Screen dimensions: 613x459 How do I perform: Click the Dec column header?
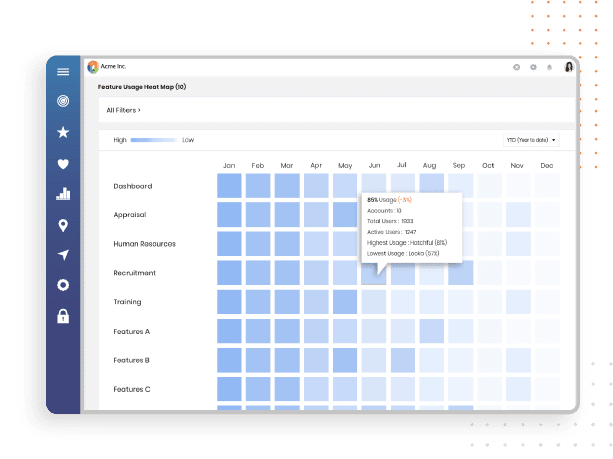tap(547, 166)
